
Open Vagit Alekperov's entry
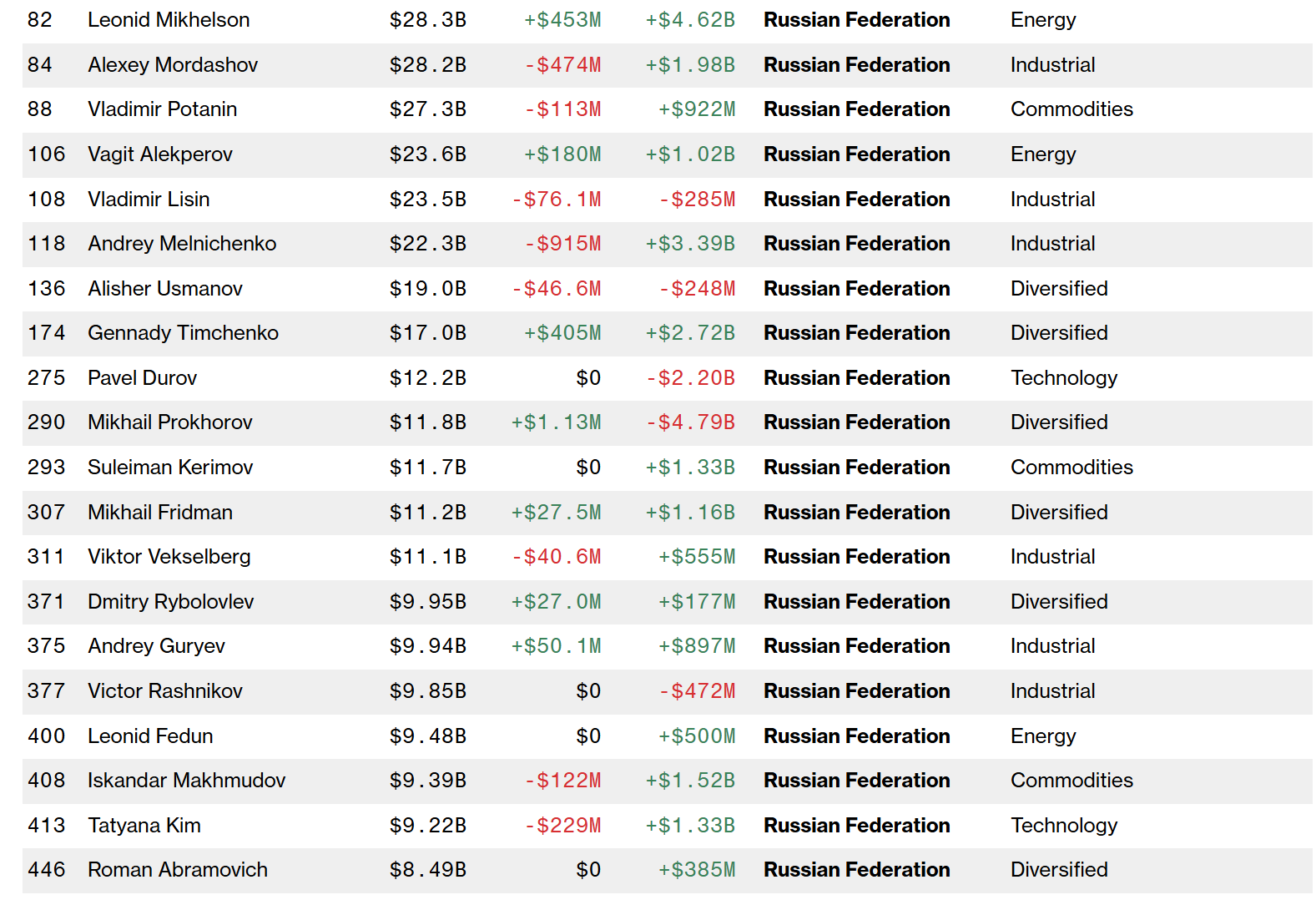(x=160, y=154)
